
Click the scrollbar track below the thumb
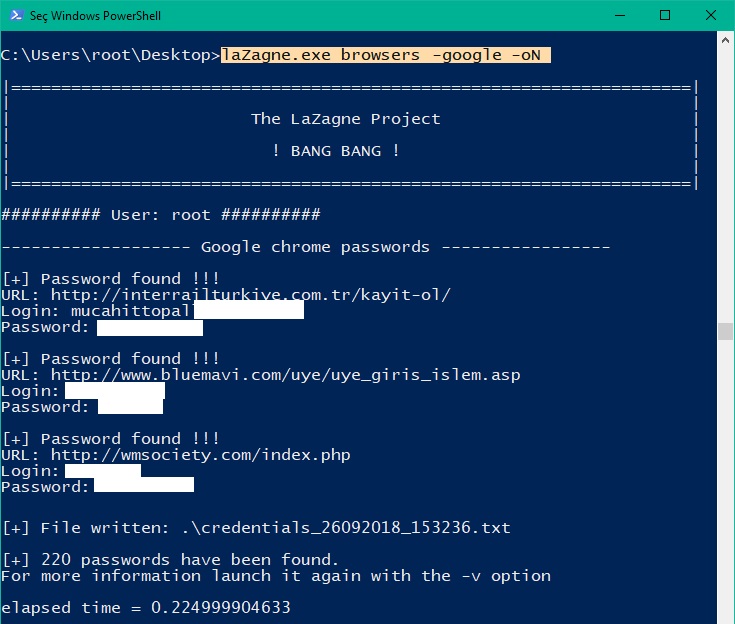(x=725, y=480)
